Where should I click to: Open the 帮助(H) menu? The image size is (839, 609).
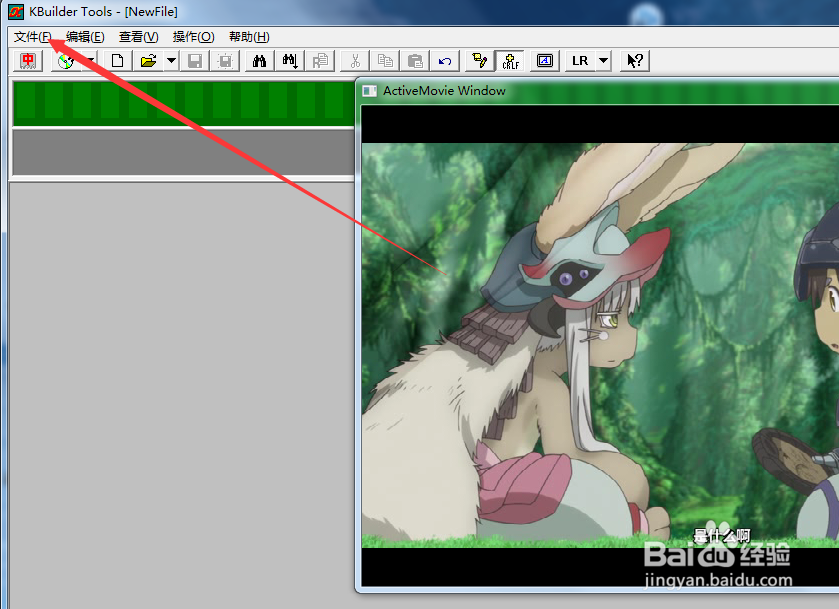(x=249, y=37)
